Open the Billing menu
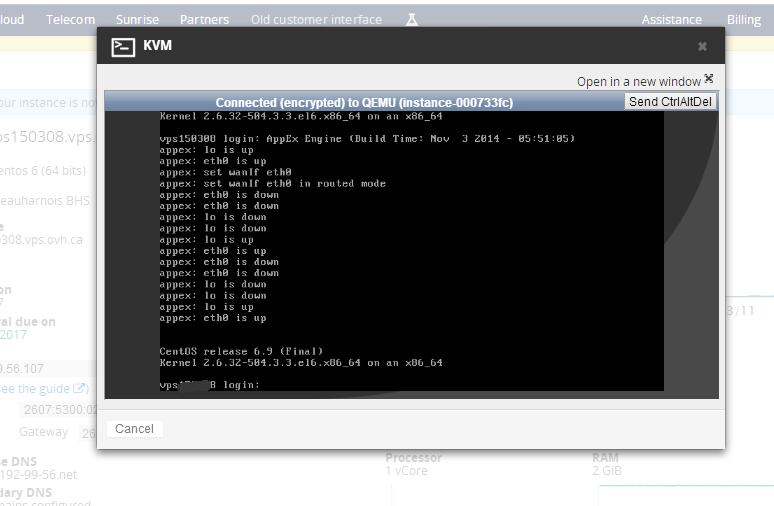 pyautogui.click(x=744, y=19)
